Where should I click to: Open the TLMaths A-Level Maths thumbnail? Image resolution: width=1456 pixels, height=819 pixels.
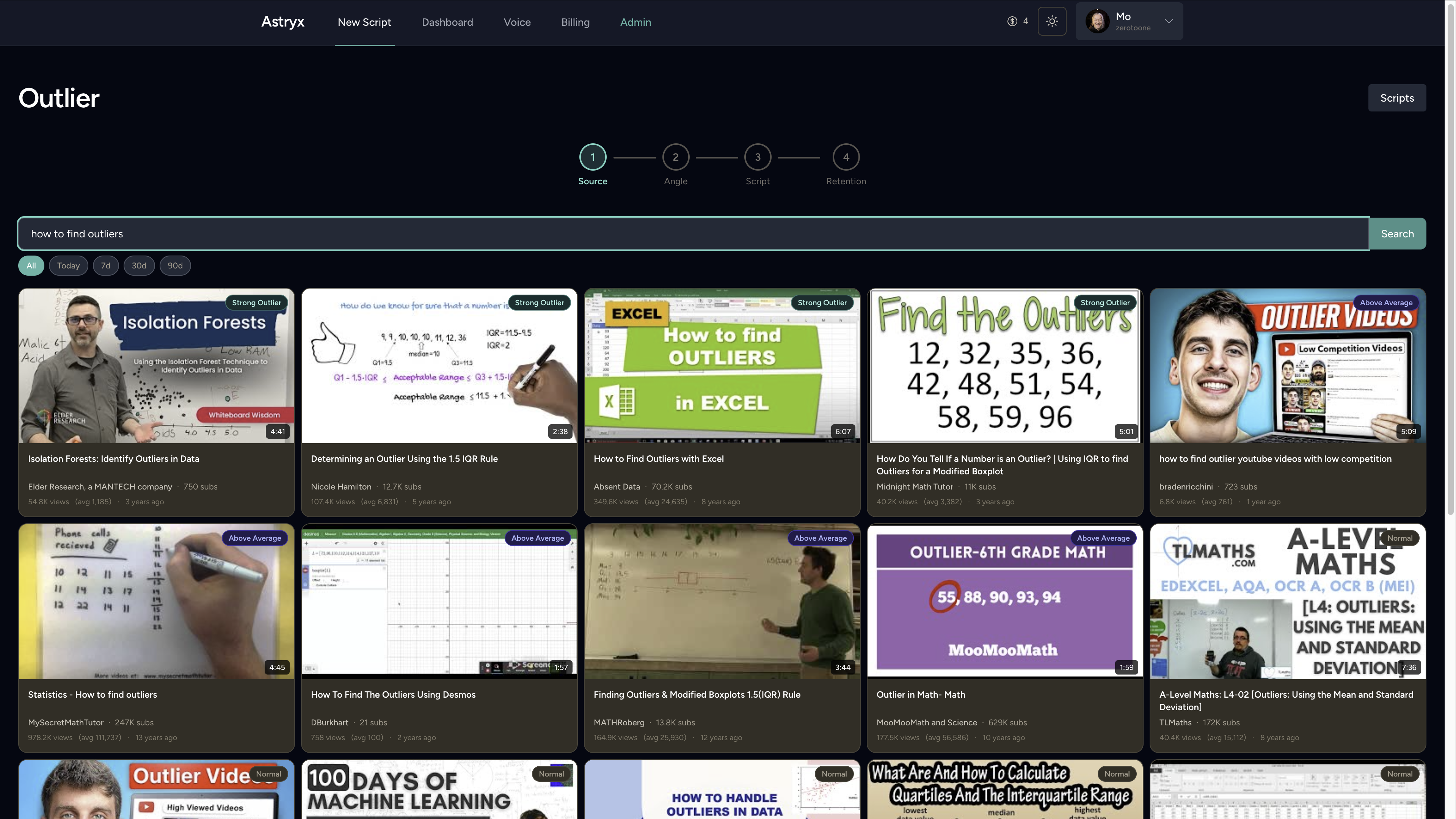pos(1288,601)
